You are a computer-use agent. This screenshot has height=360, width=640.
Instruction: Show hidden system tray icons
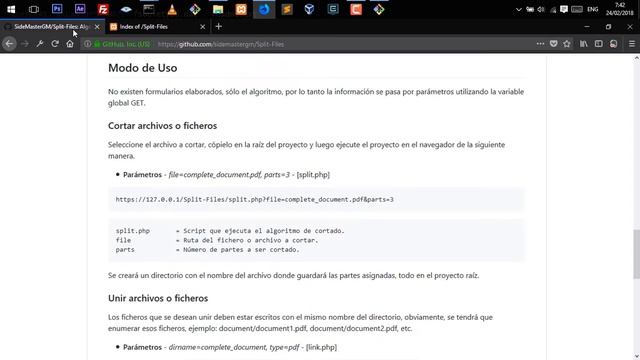[518, 9]
